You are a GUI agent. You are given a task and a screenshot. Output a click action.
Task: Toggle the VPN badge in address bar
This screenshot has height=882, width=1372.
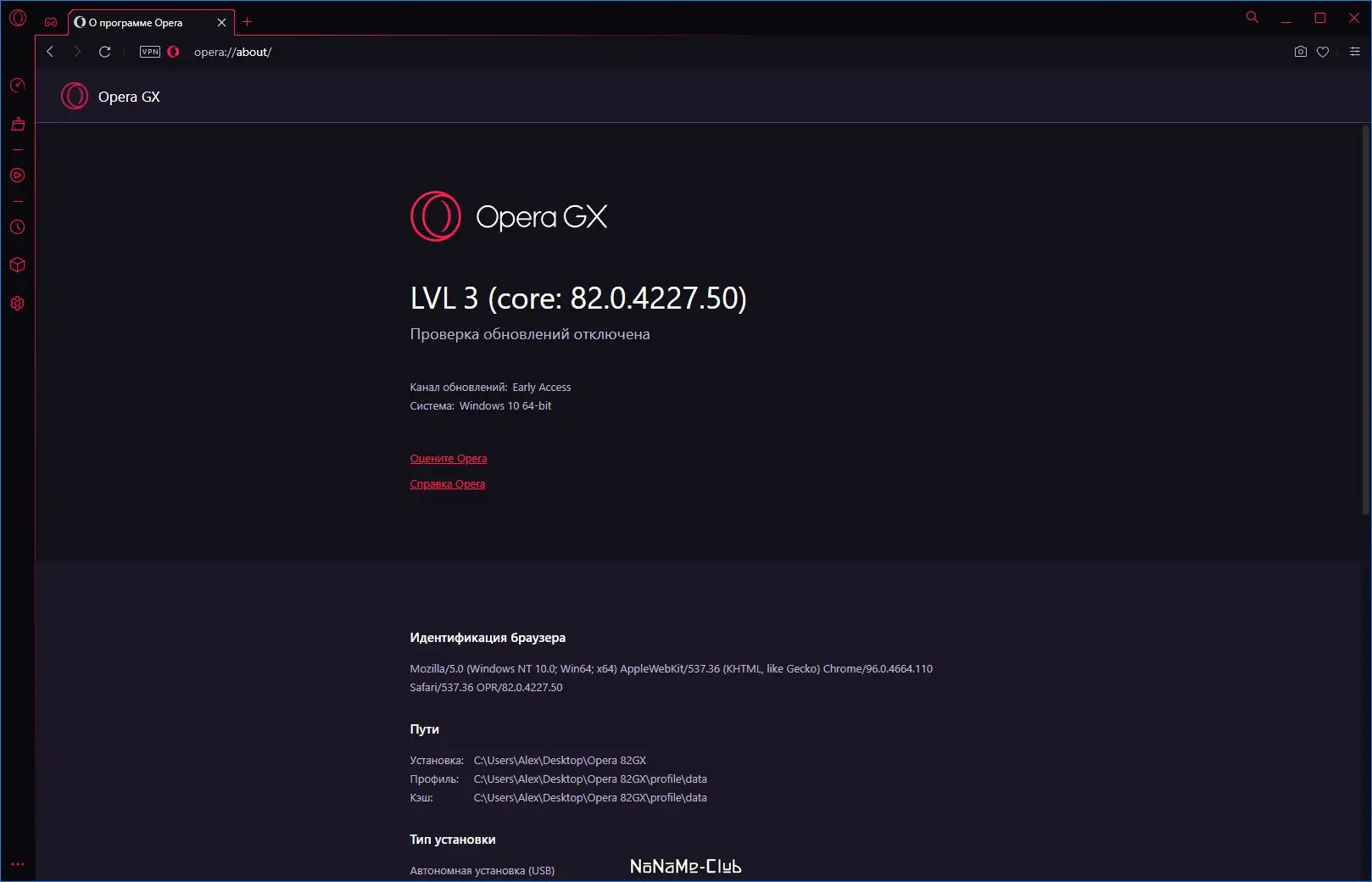tap(150, 52)
